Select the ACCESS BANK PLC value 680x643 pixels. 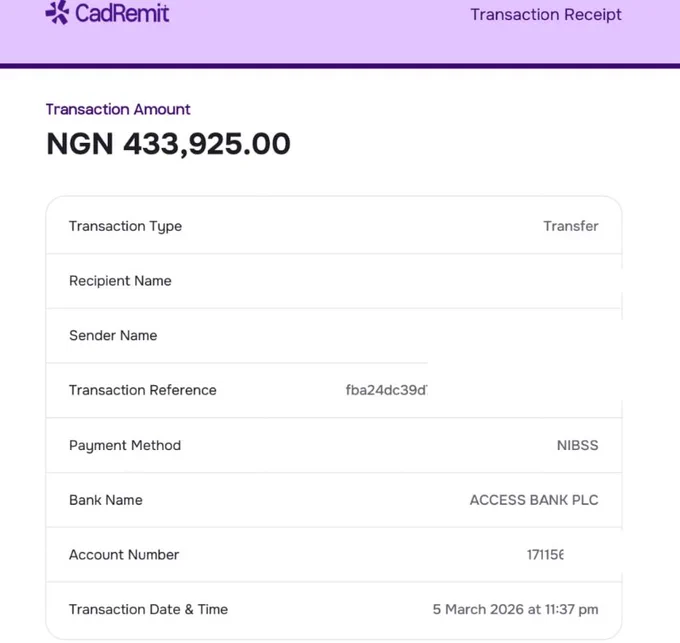pyautogui.click(x=534, y=500)
